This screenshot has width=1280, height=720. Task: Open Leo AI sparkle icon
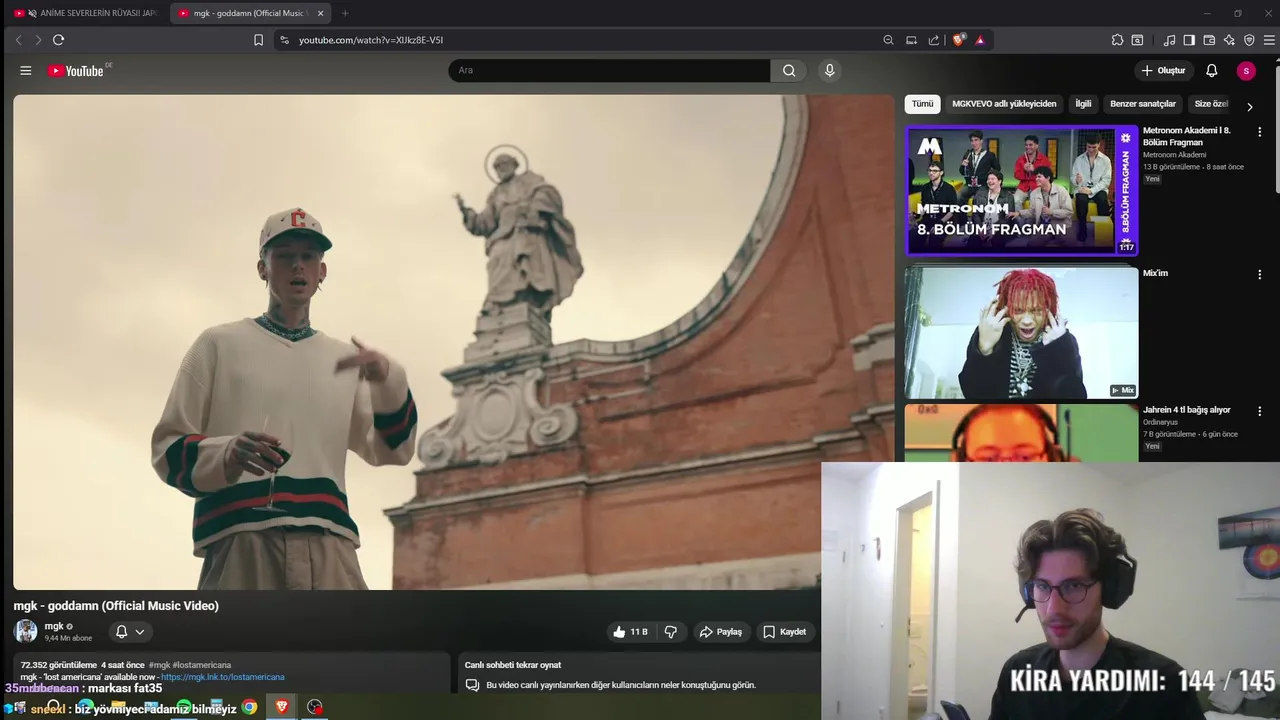[1229, 40]
